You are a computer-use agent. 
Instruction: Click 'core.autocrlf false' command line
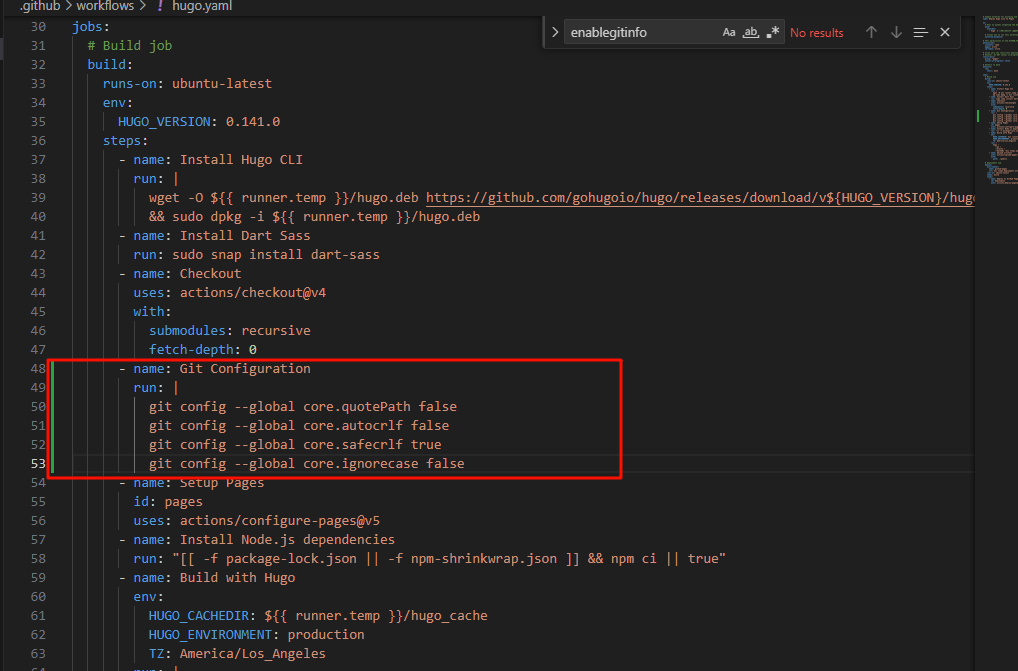[x=299, y=426]
